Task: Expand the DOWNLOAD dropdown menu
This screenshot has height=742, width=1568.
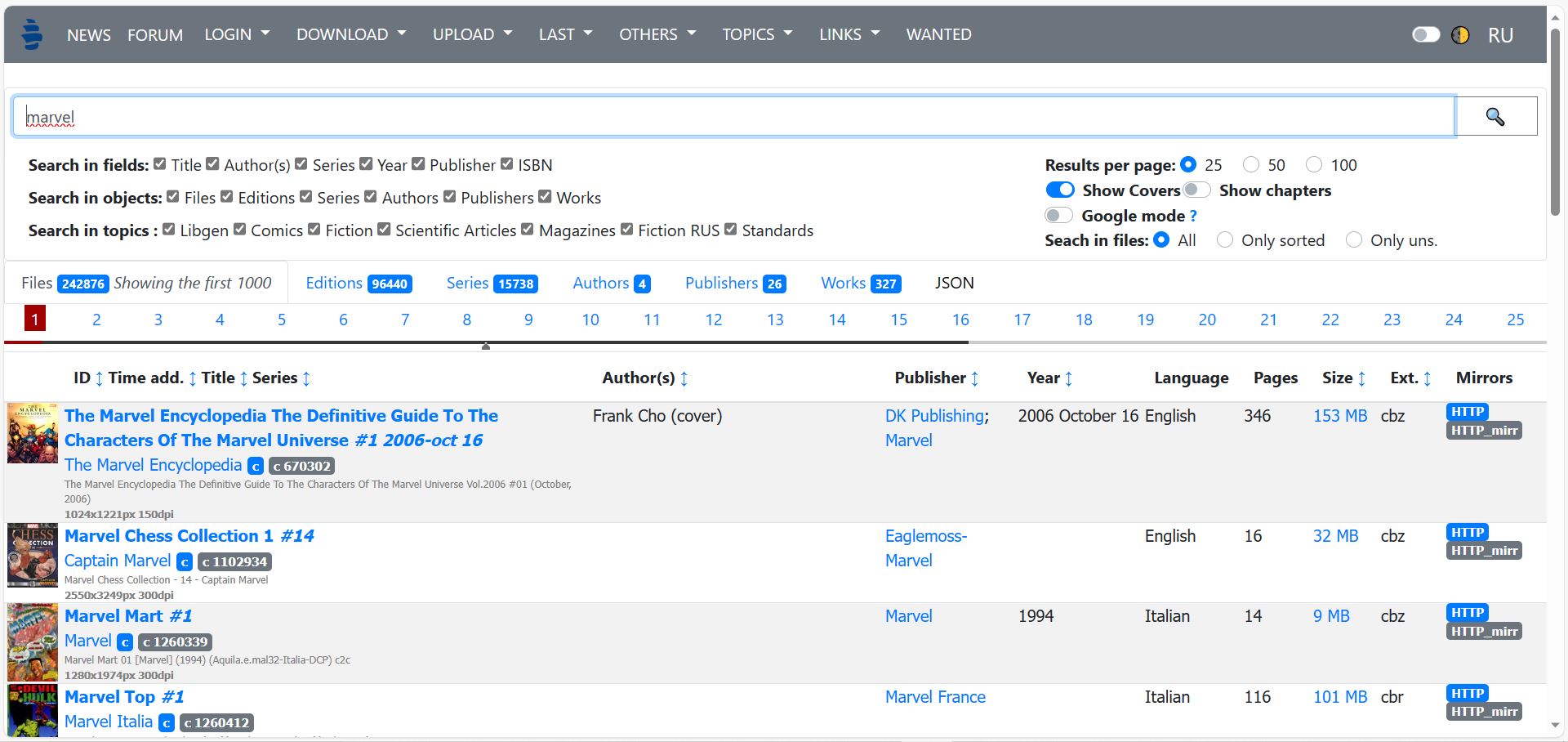Action: coord(350,34)
